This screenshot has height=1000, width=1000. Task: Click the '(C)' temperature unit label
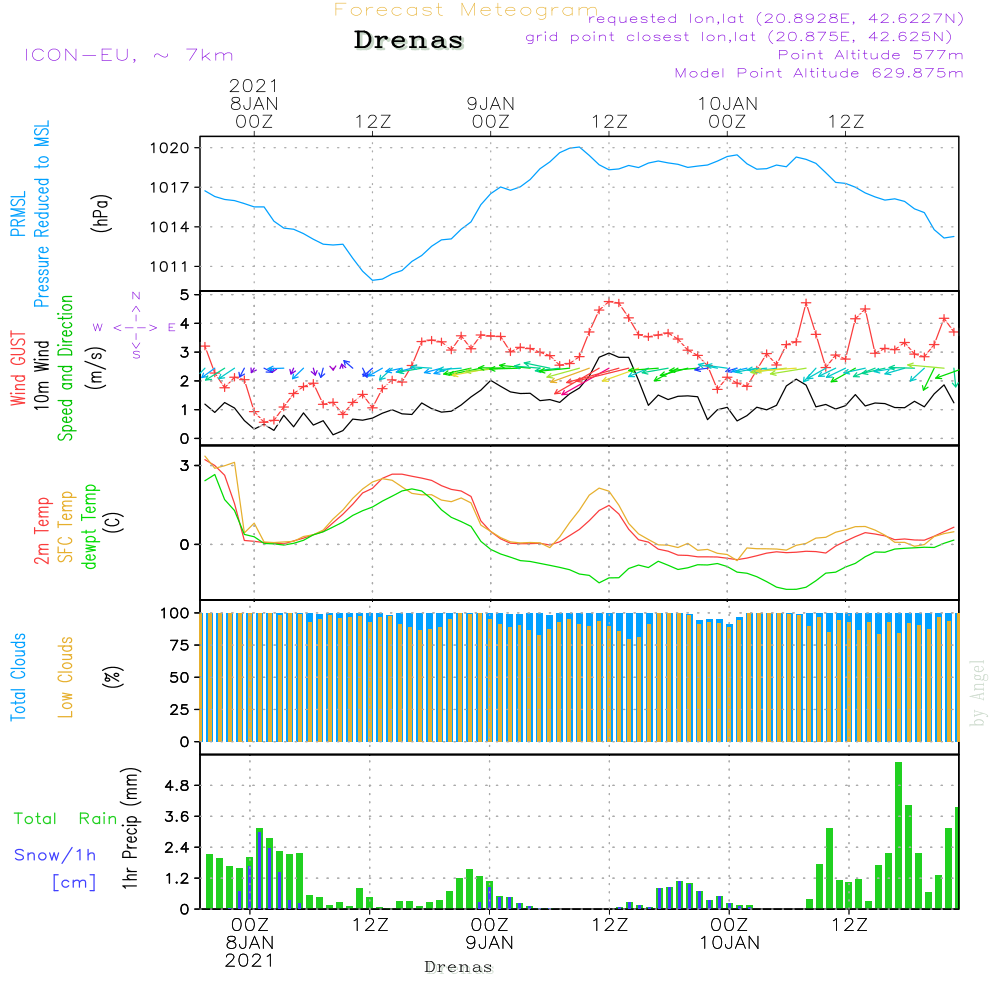point(114,523)
